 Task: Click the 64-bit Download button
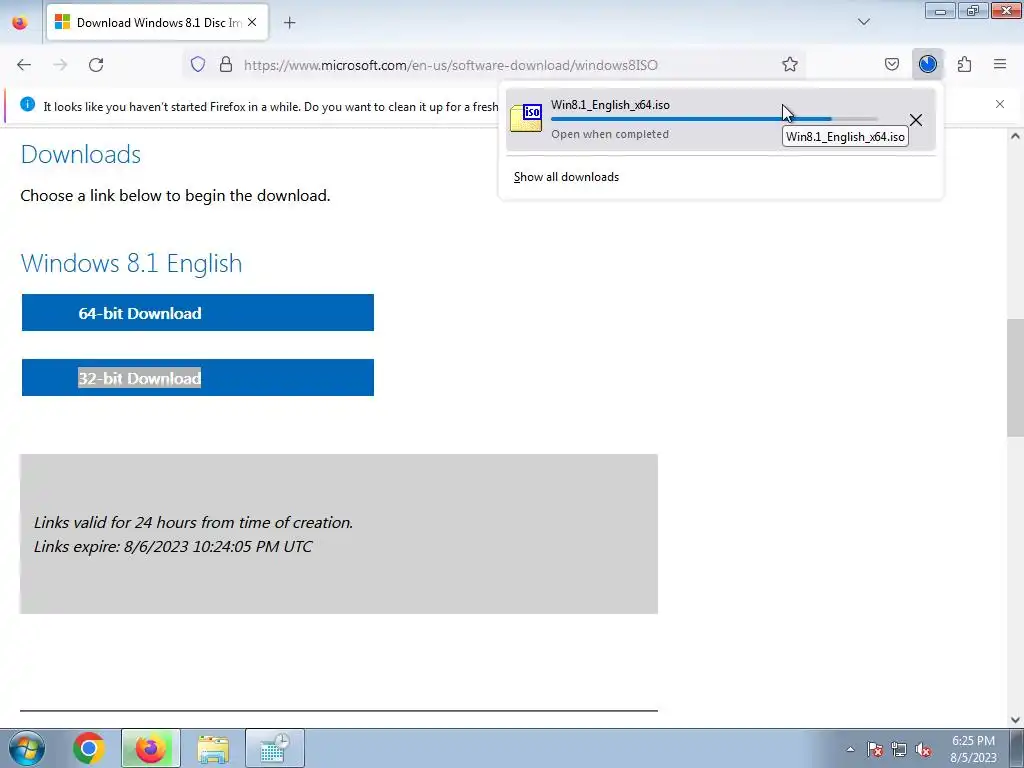[x=198, y=313]
